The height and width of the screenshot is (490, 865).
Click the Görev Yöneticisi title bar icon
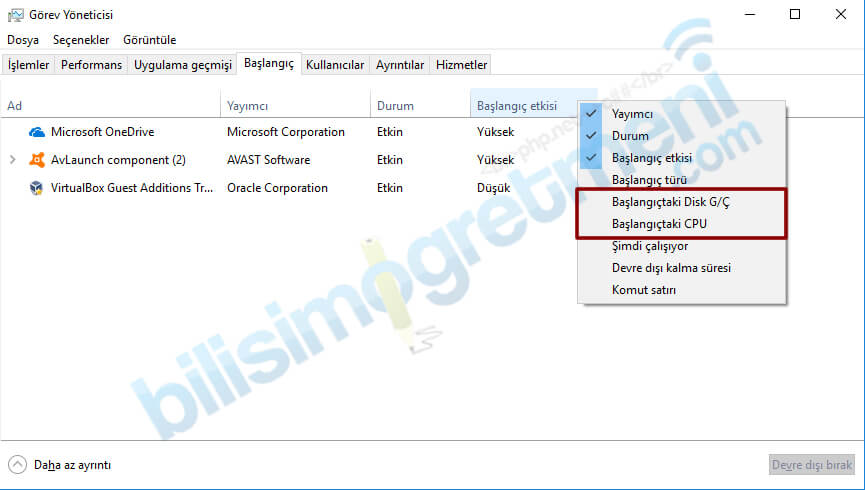[17, 15]
